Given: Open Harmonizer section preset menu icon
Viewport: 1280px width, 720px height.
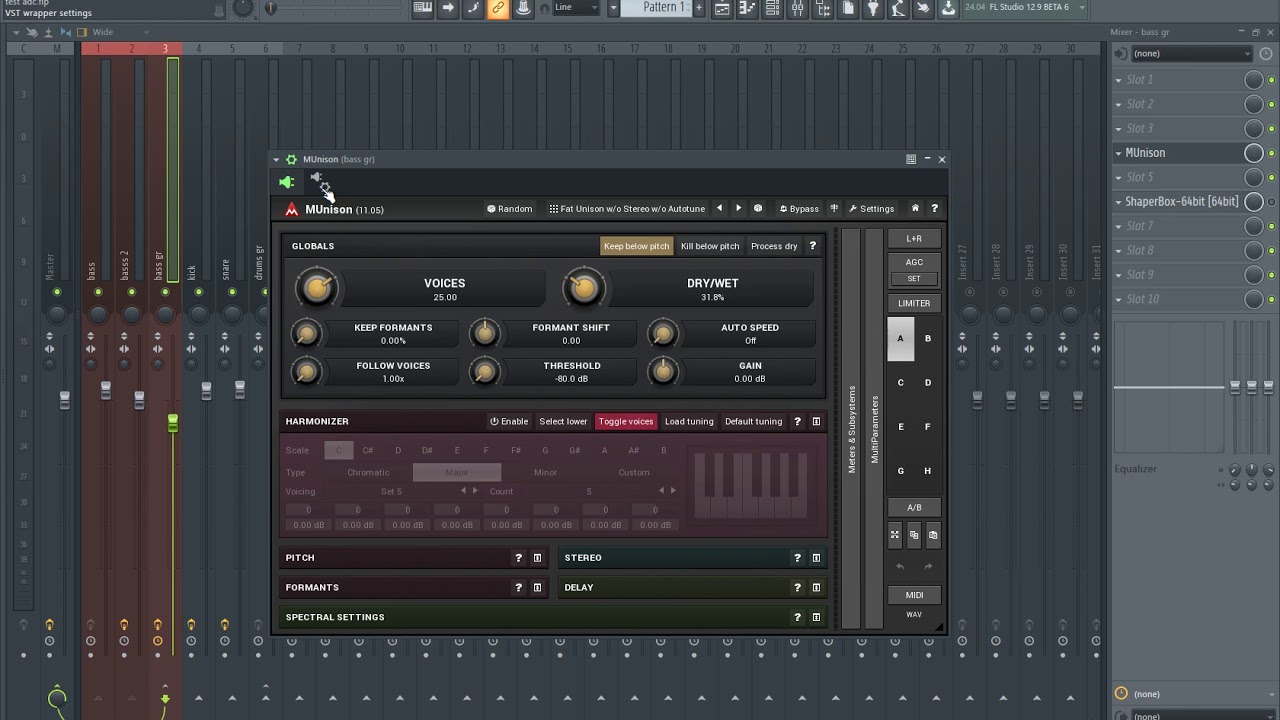Looking at the screenshot, I should coord(816,421).
